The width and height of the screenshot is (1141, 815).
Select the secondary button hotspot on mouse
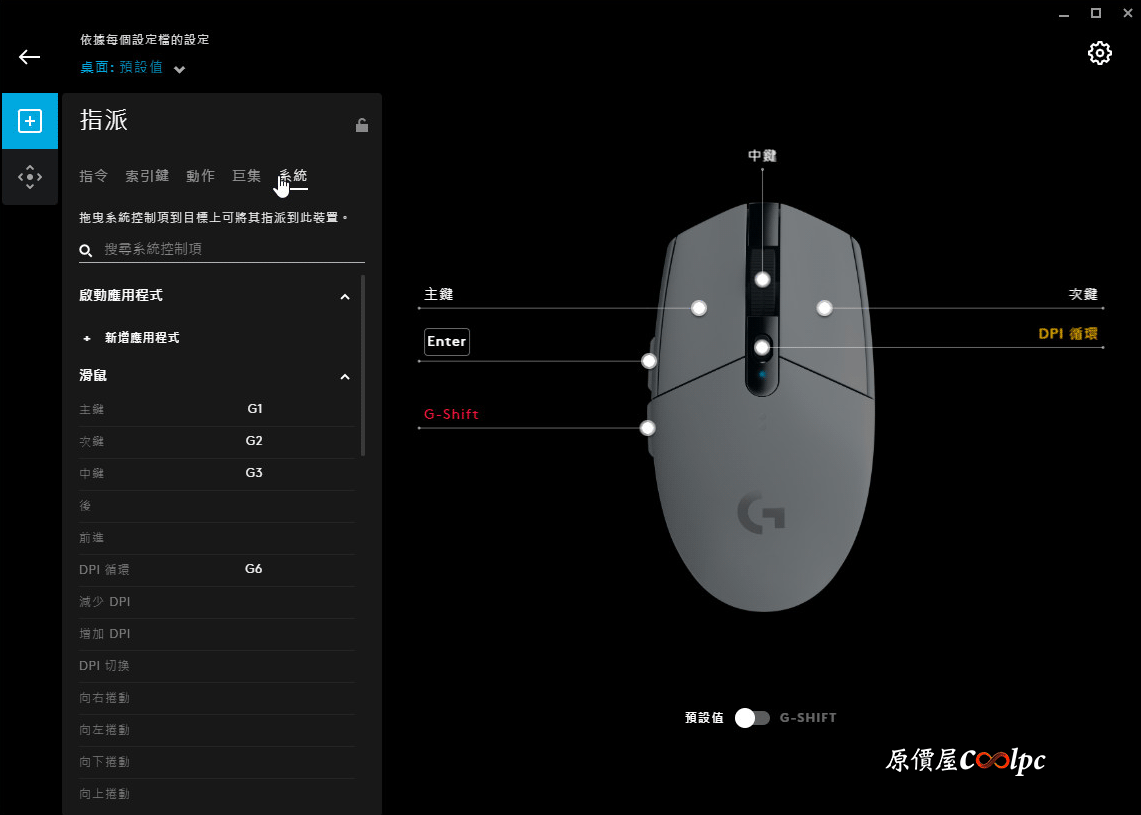pos(824,308)
